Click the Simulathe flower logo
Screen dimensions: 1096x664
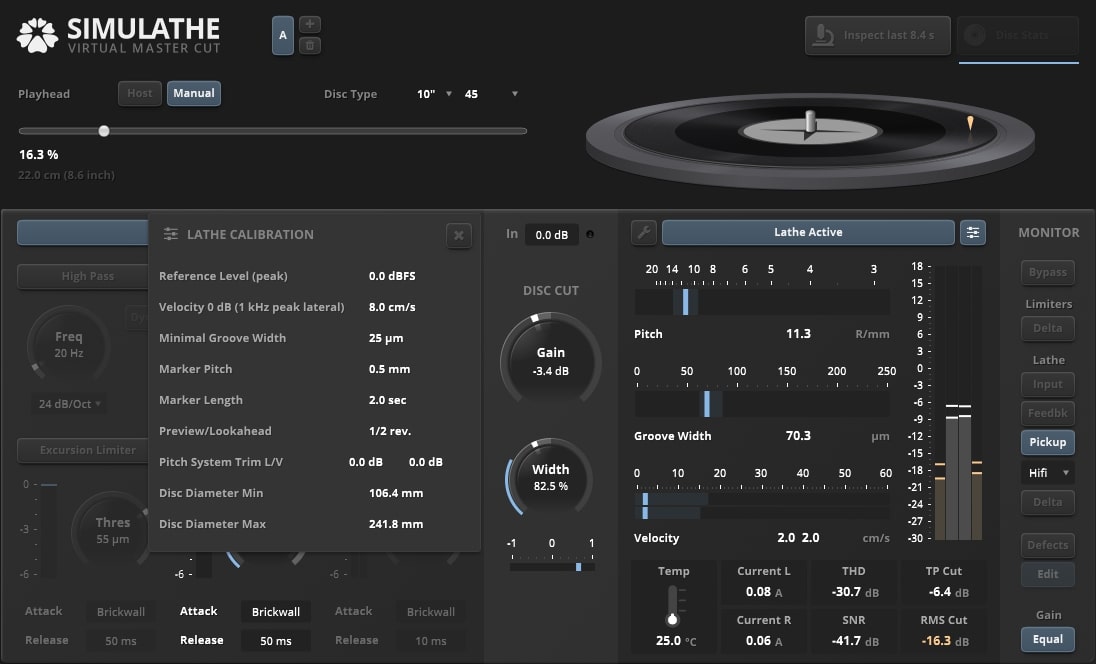pos(38,35)
